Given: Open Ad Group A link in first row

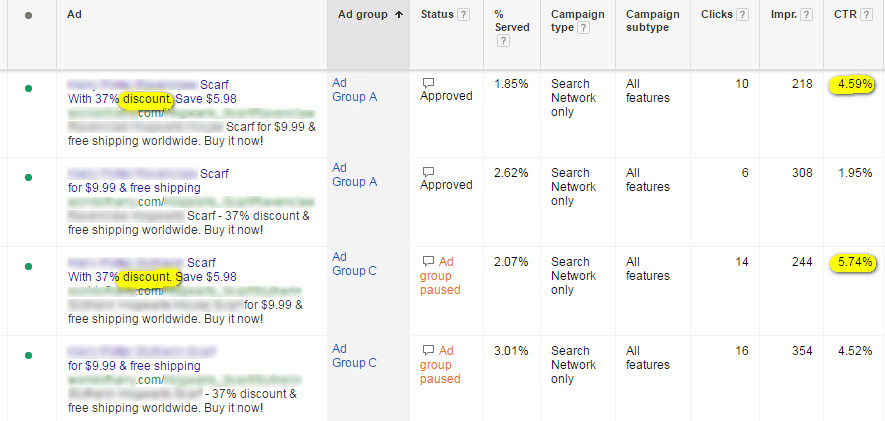Looking at the screenshot, I should click(354, 90).
